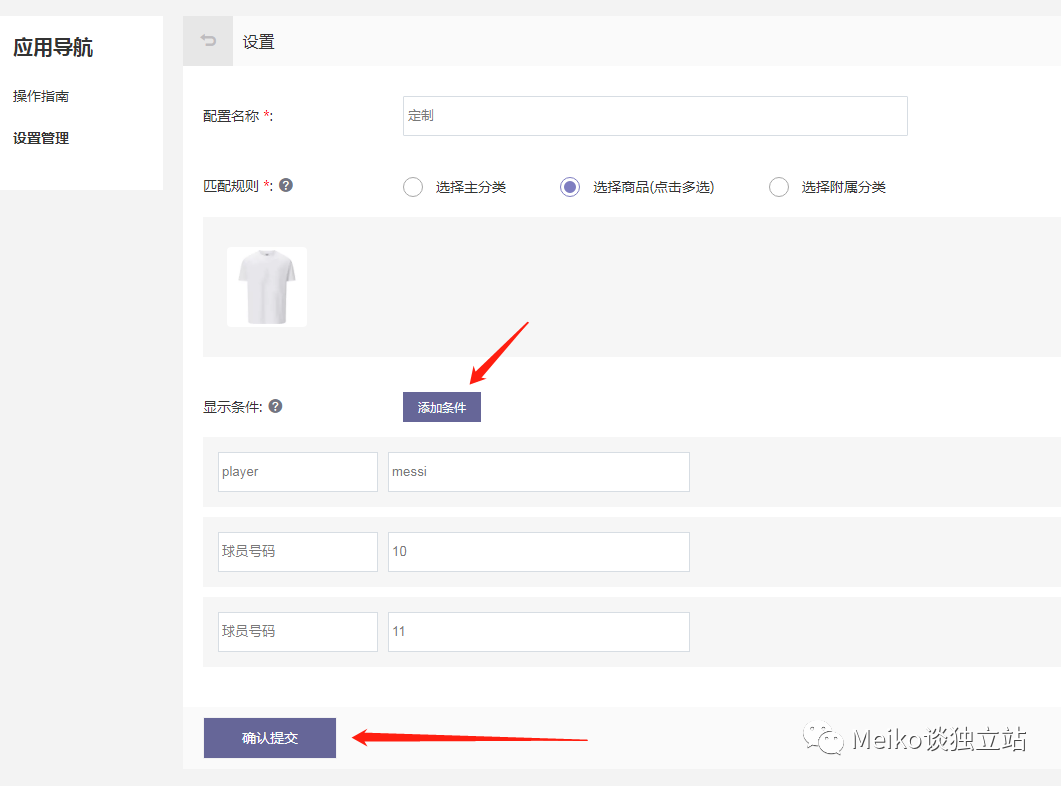Select the 选择附属分类 radio option
This screenshot has height=786, width=1061.
click(779, 186)
